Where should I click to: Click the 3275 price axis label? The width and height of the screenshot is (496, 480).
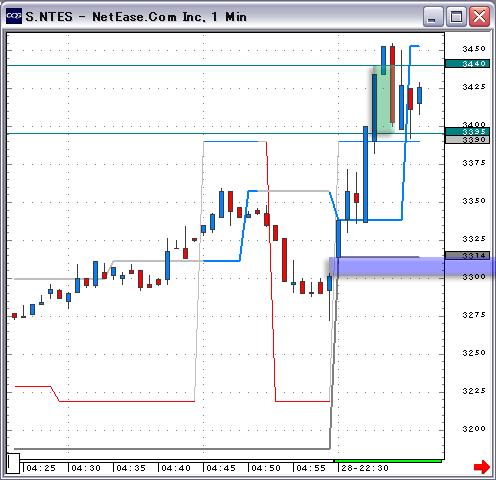pos(474,315)
